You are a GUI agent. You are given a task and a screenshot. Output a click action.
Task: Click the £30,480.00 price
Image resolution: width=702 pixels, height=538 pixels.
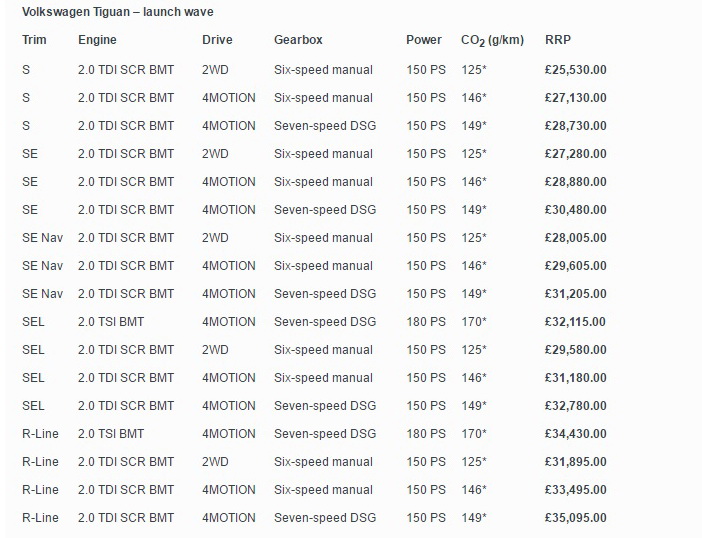(576, 210)
